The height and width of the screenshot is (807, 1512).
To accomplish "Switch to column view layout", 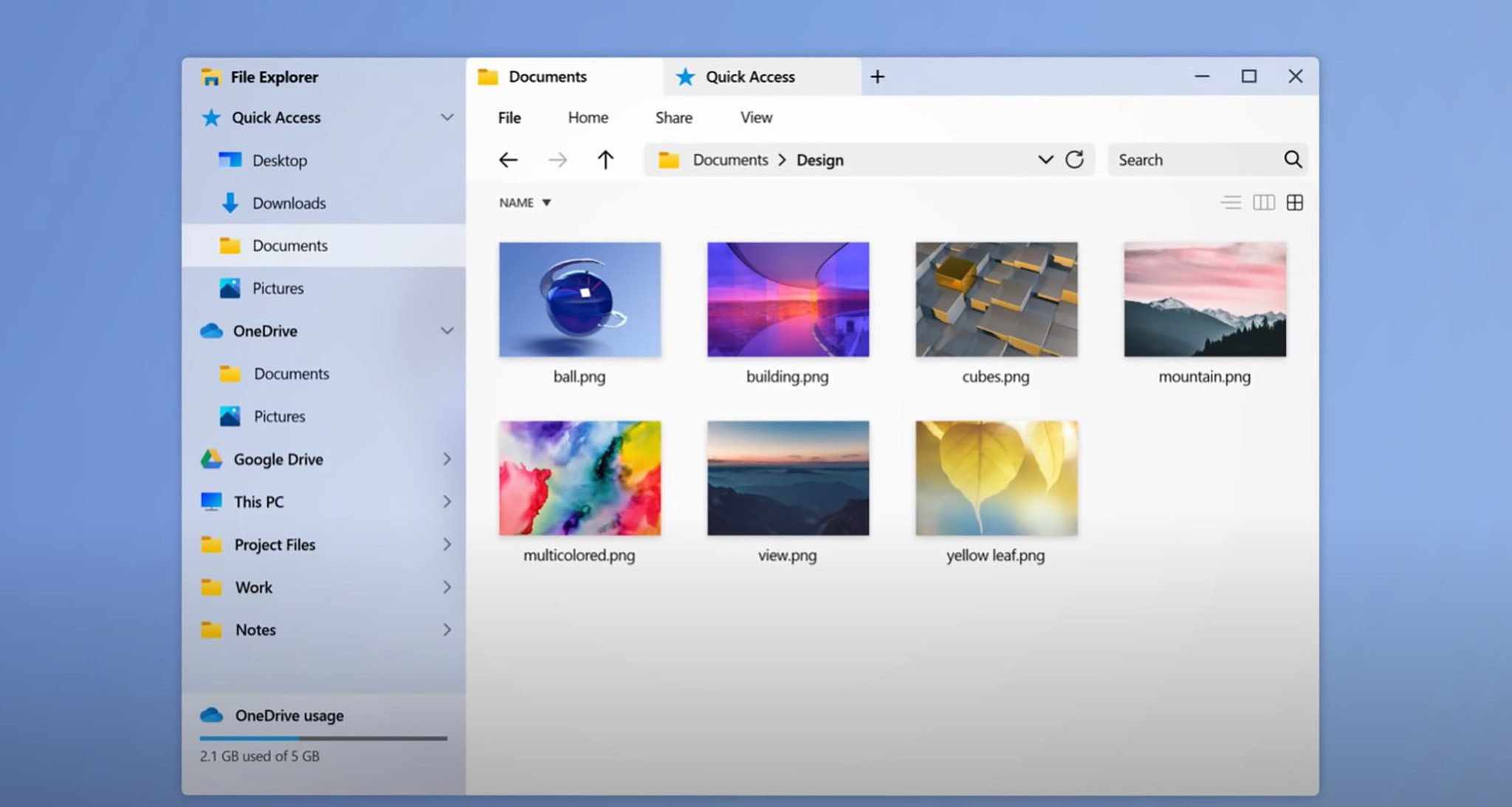I will tap(1263, 202).
